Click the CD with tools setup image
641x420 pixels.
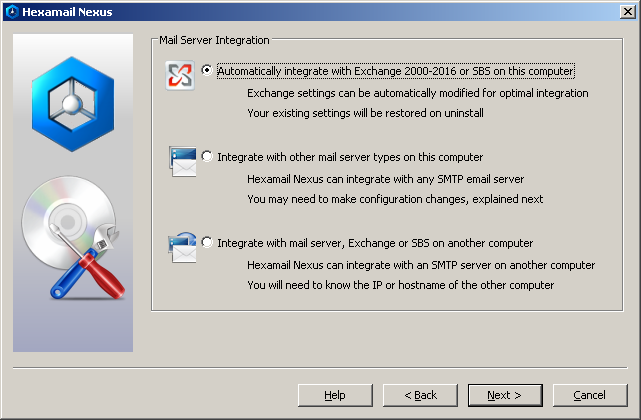pos(73,237)
